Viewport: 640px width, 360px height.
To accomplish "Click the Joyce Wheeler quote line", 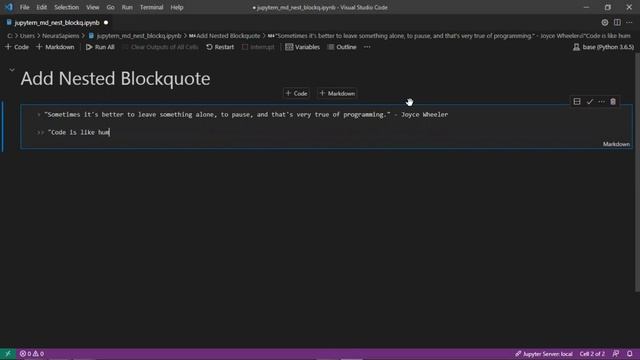I will 242,115.
